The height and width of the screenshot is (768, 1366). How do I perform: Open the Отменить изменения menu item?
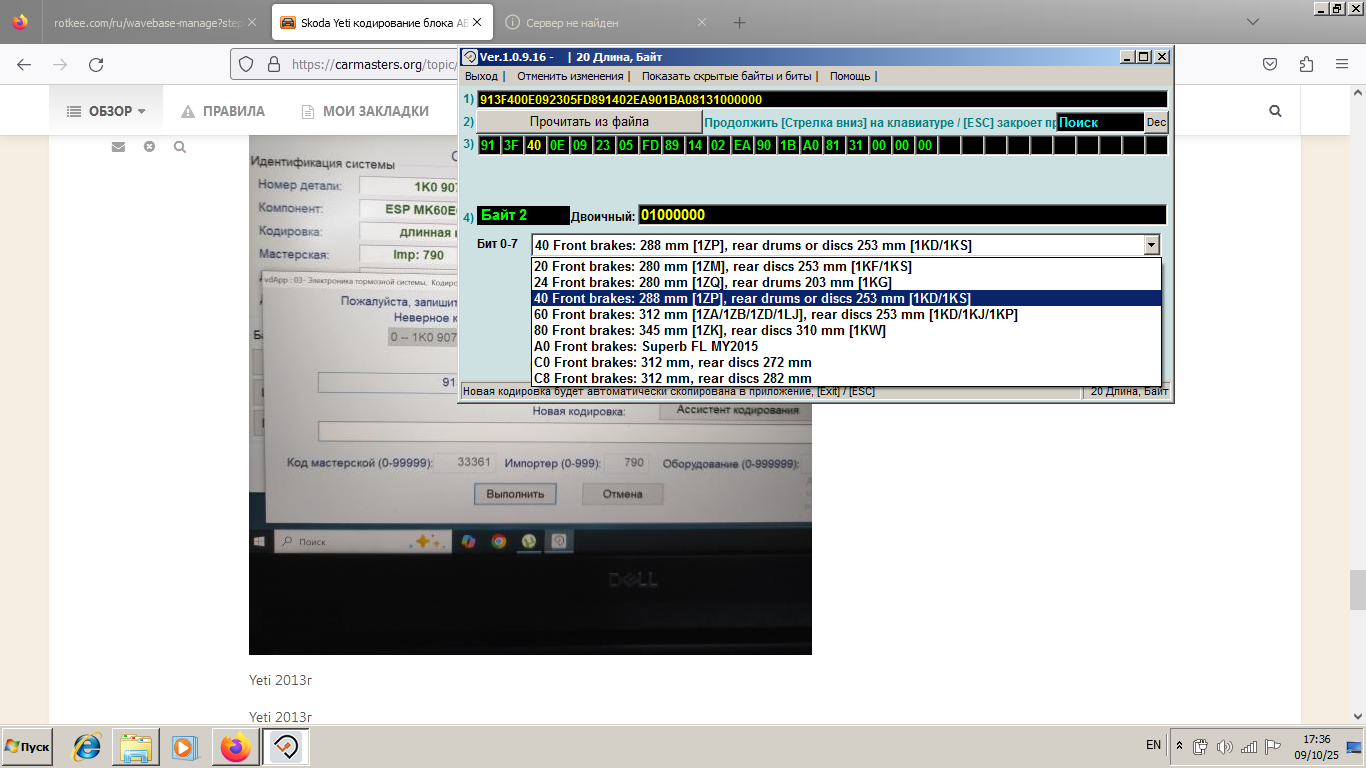(570, 76)
